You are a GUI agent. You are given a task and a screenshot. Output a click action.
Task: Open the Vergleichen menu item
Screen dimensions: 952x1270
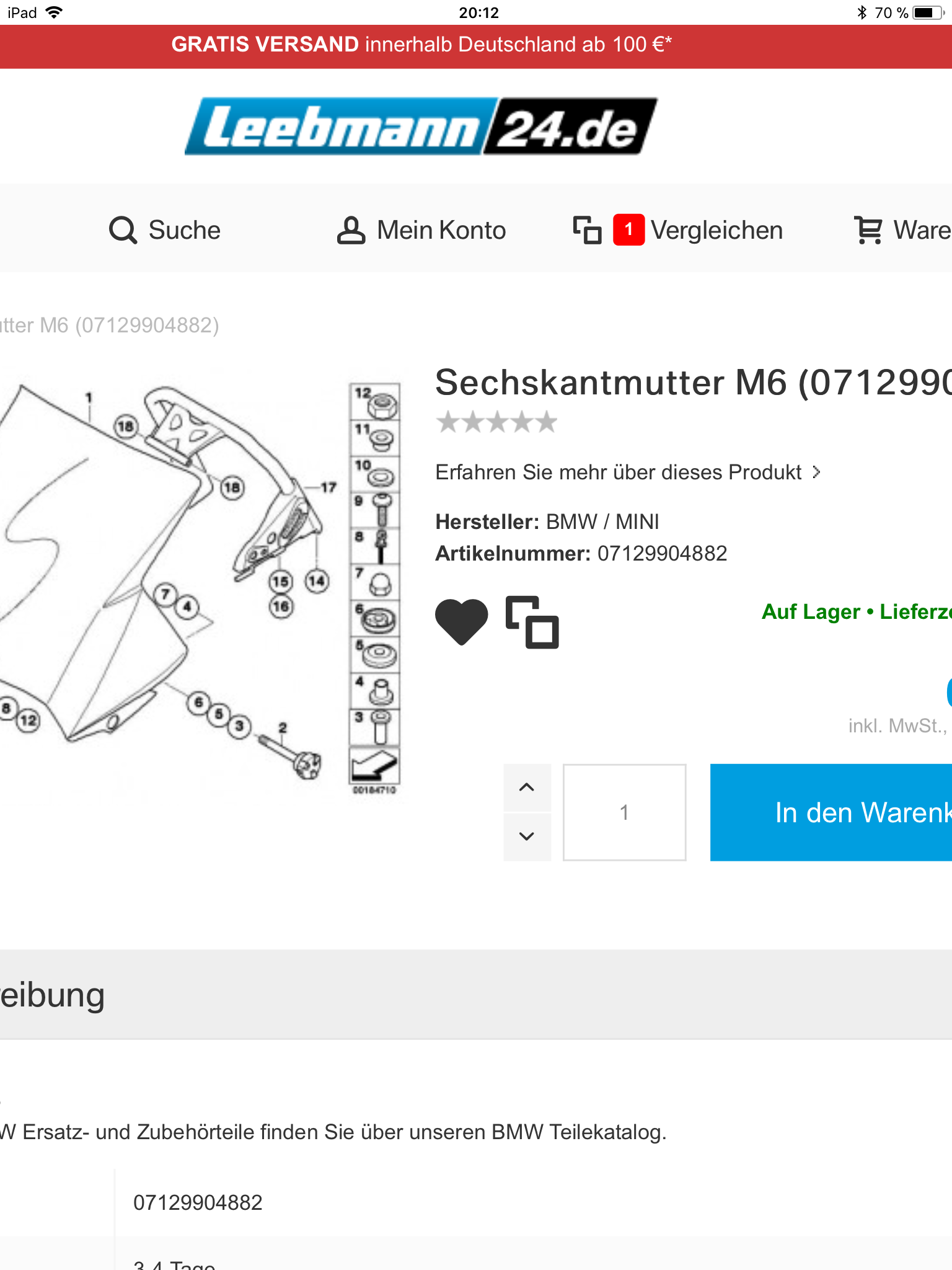(x=716, y=230)
